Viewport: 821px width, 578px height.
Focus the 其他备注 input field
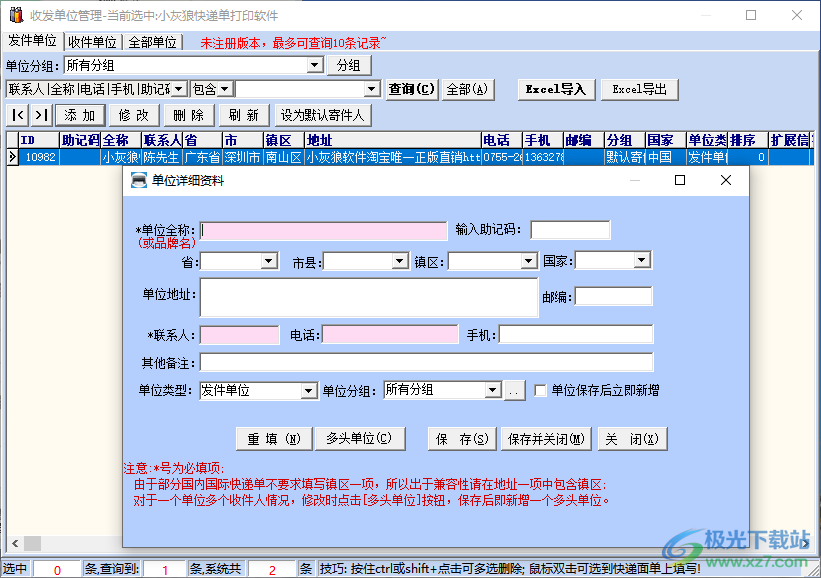point(426,362)
